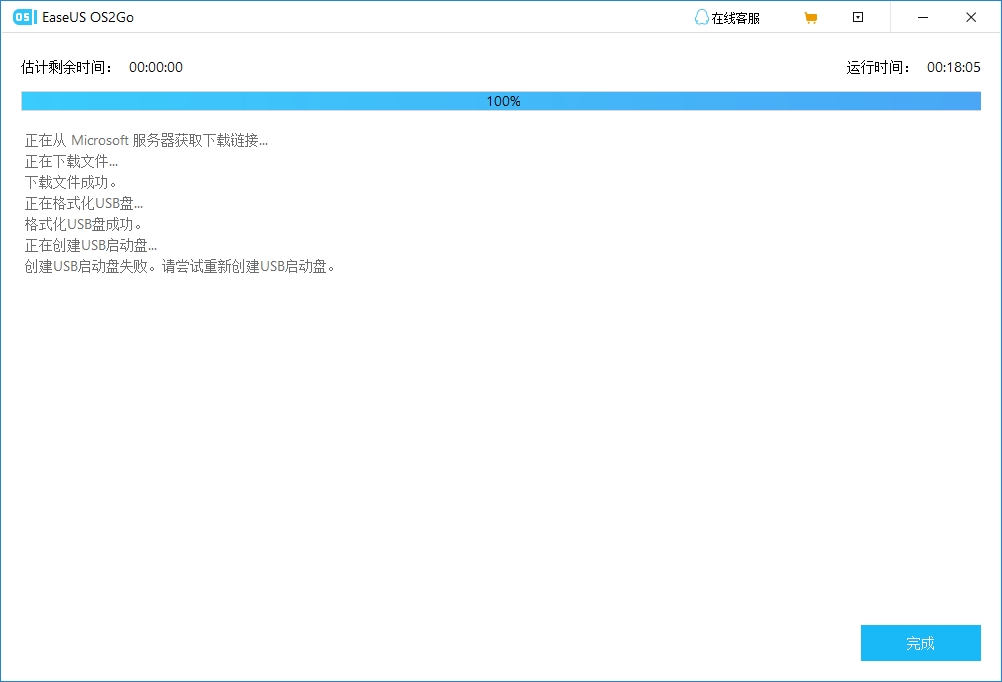Select the 下载文件成功 log entry
Image resolution: width=1002 pixels, height=682 pixels.
(x=71, y=182)
